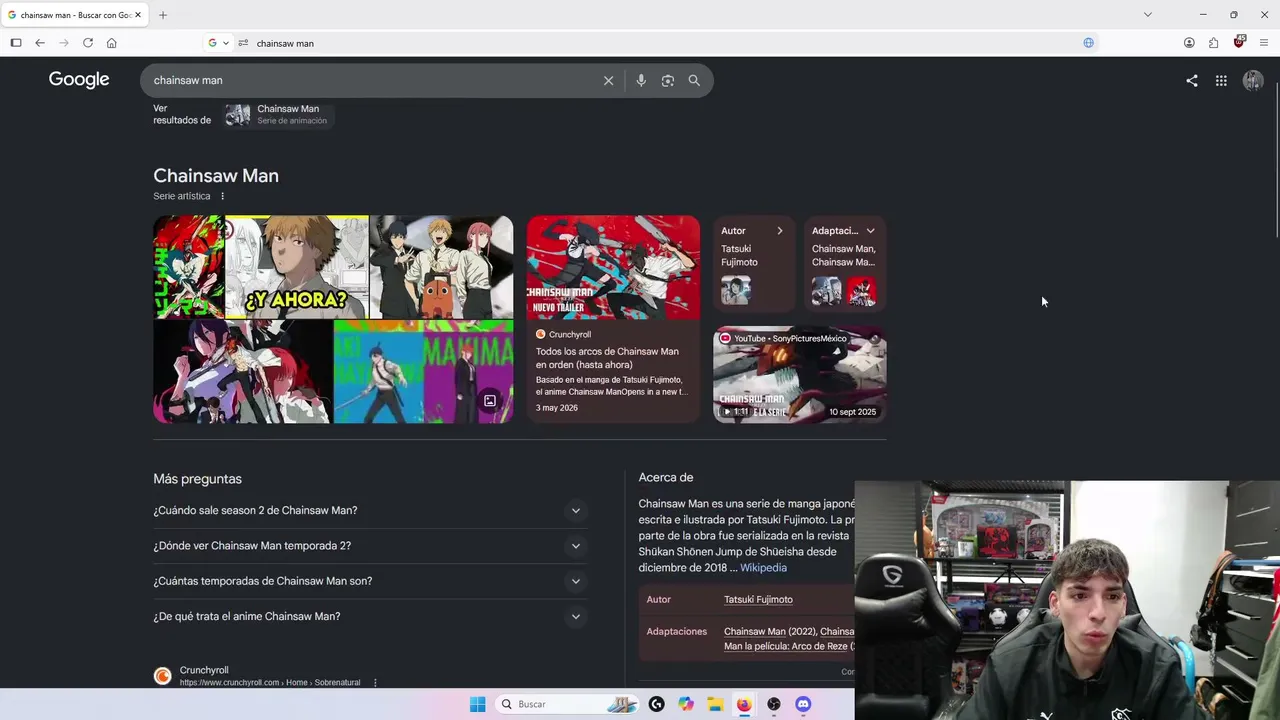This screenshot has height=720, width=1280.
Task: Open the Firefox sidebar panel icon
Action: [x=16, y=43]
